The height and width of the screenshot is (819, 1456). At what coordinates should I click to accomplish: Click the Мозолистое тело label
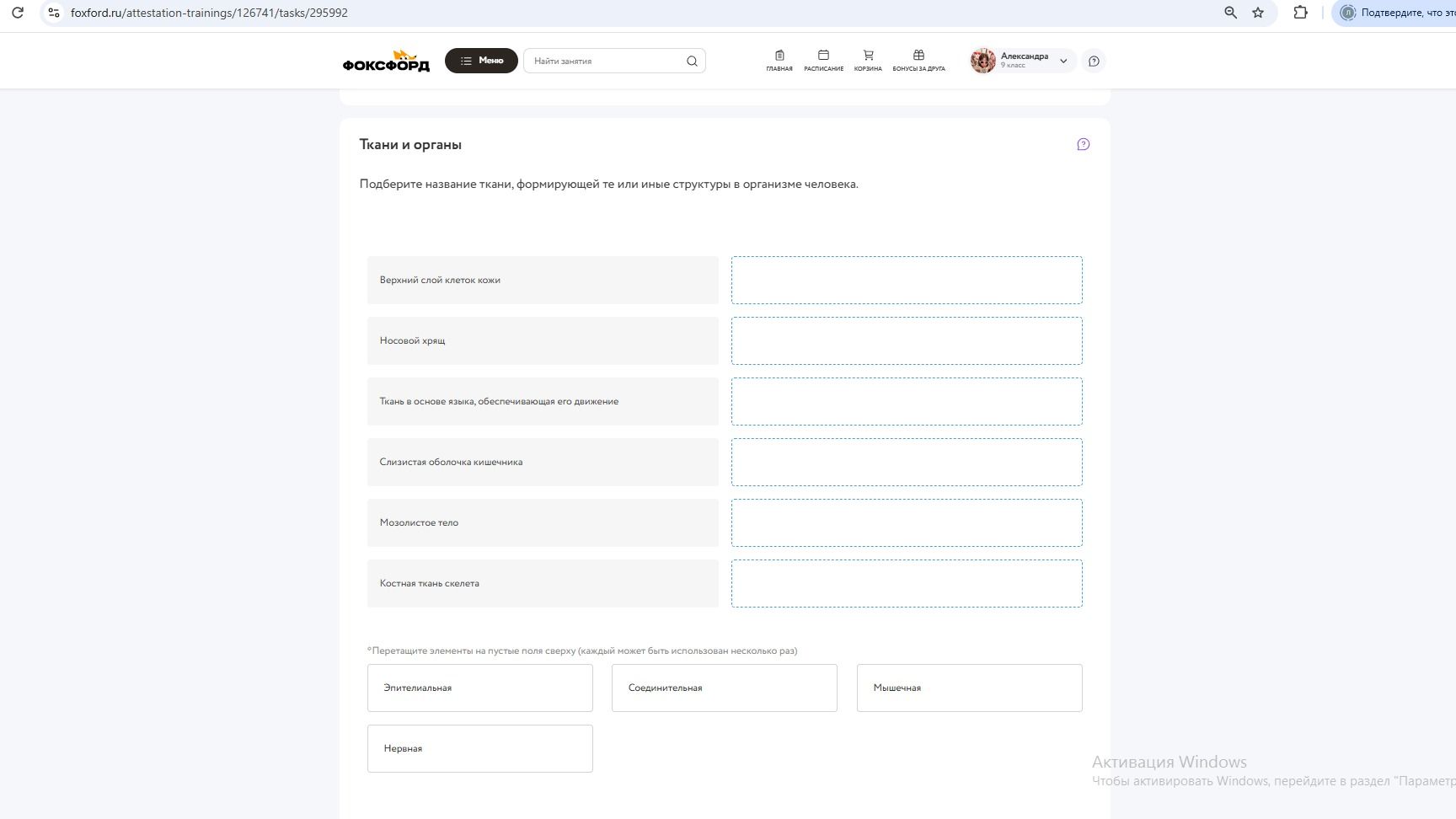pos(419,522)
